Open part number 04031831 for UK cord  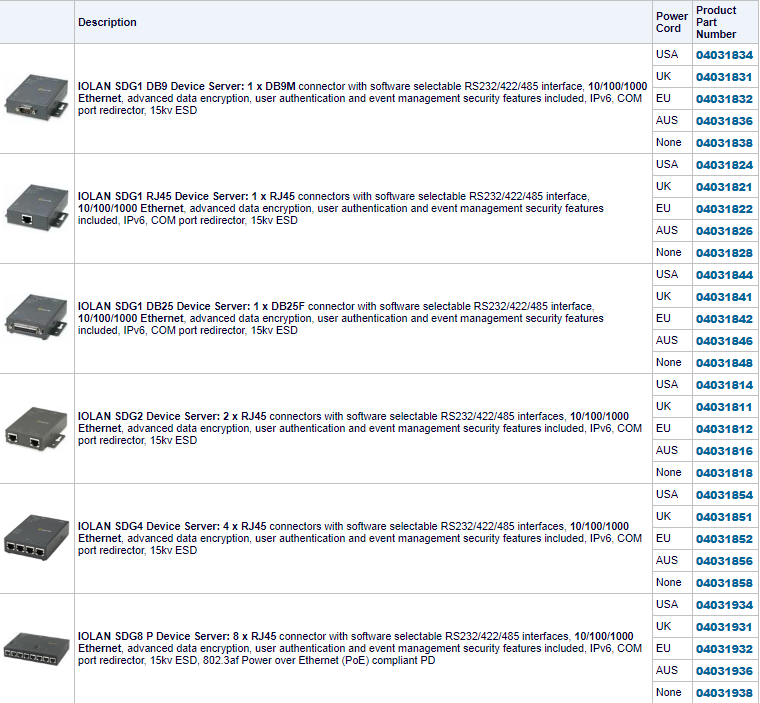[724, 77]
